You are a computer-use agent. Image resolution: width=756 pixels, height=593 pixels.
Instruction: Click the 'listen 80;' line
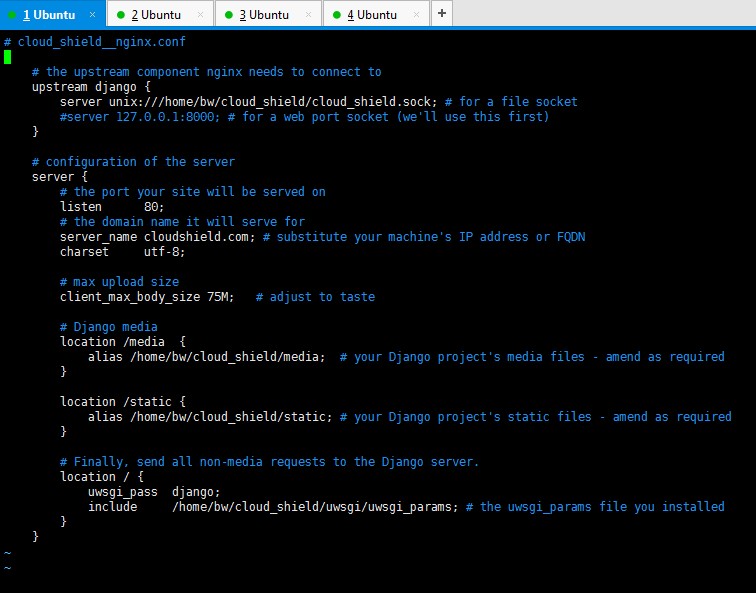point(112,207)
